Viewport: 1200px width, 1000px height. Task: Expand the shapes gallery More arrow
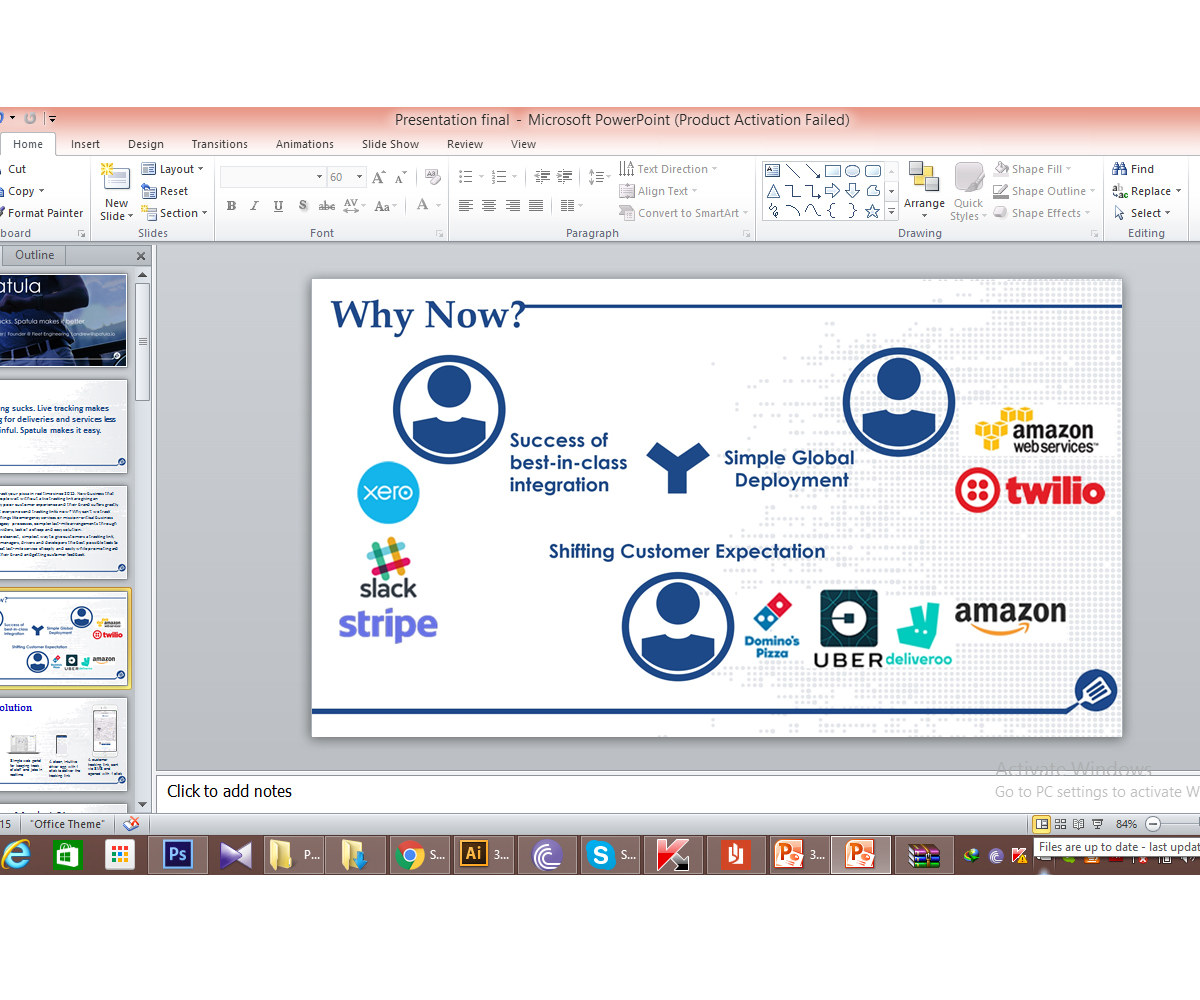(891, 211)
